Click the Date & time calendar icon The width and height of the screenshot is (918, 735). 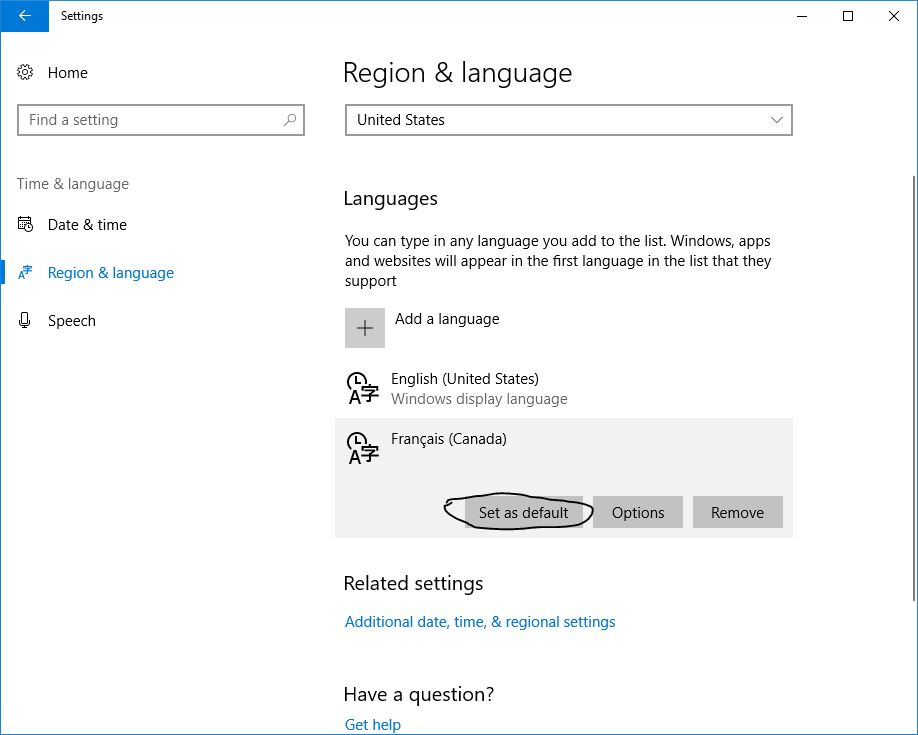[25, 224]
